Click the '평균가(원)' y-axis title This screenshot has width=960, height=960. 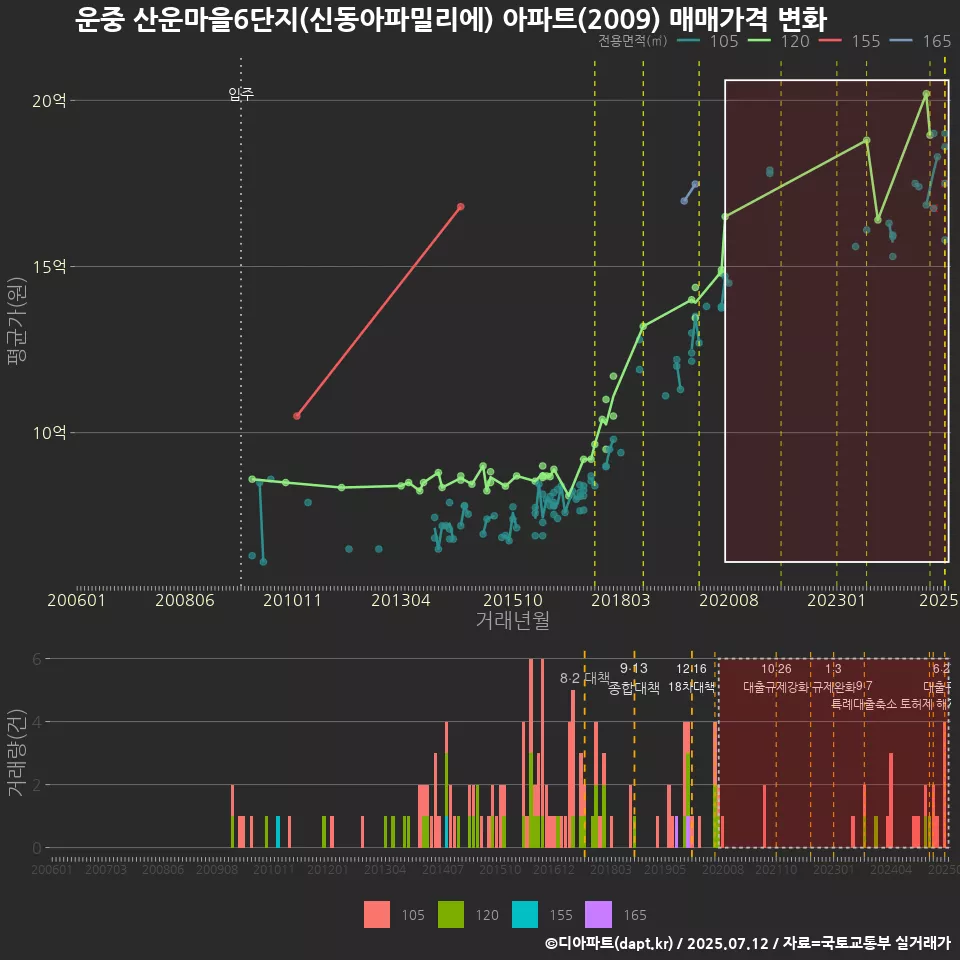(x=17, y=321)
